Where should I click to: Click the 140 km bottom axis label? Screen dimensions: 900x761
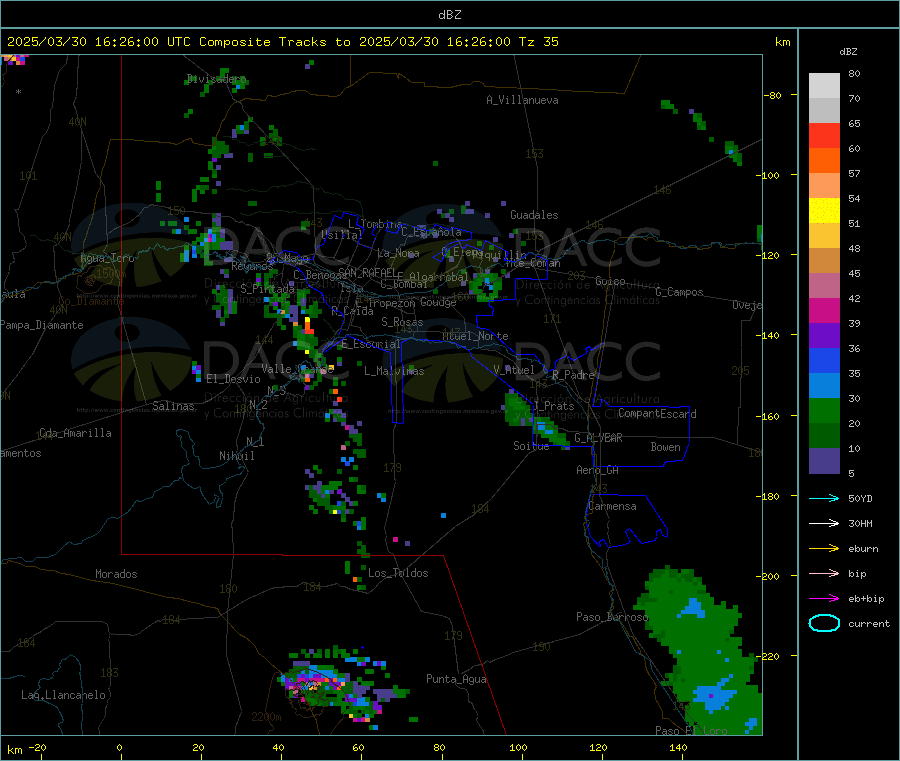678,747
